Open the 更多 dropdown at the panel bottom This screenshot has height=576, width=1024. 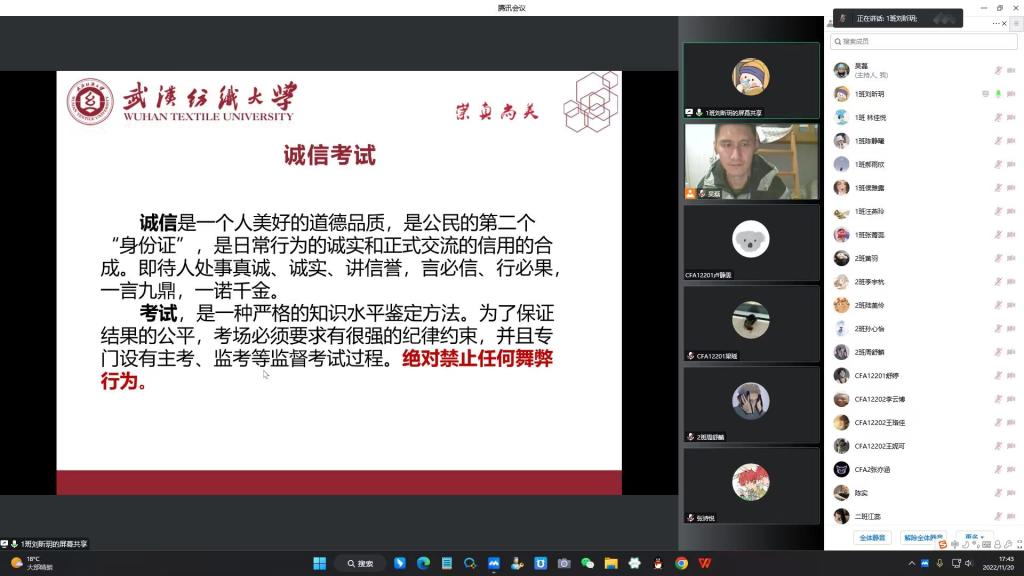[x=975, y=537]
